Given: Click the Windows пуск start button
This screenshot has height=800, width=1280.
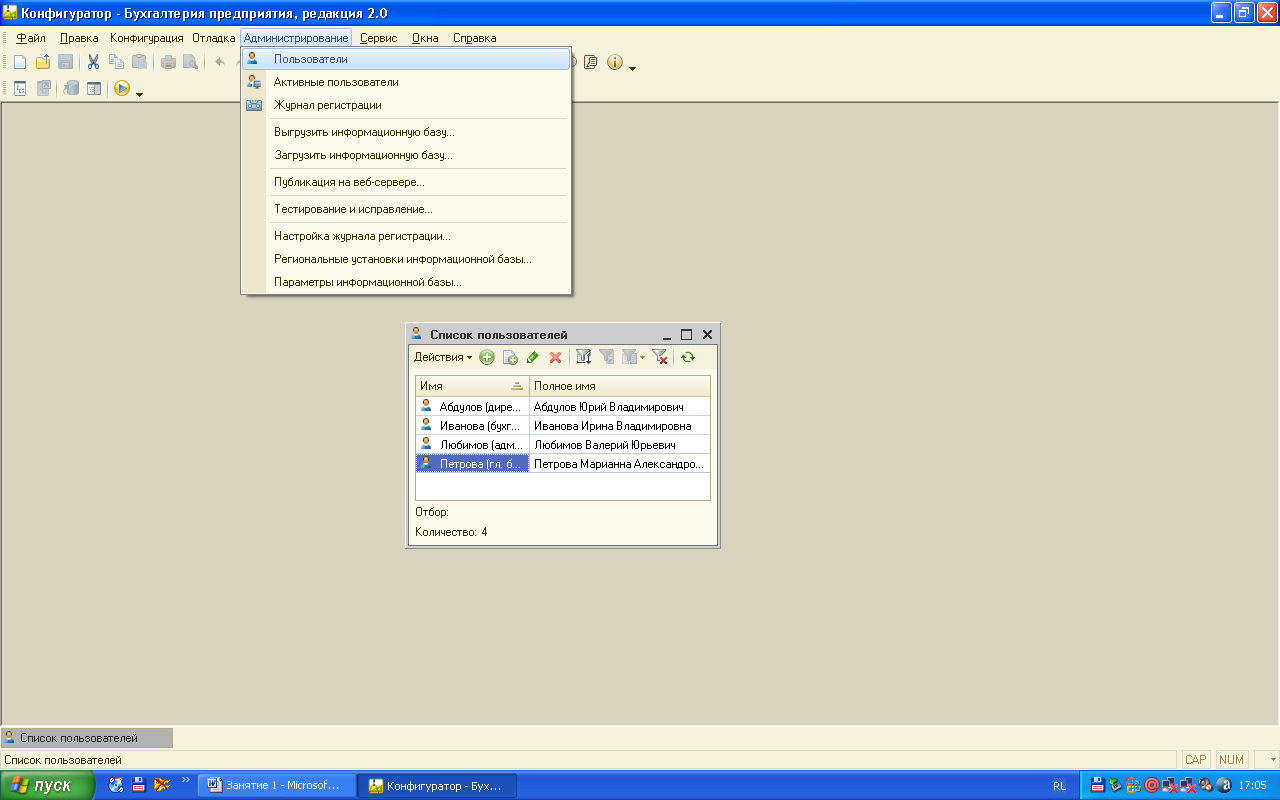Looking at the screenshot, I should 47,785.
